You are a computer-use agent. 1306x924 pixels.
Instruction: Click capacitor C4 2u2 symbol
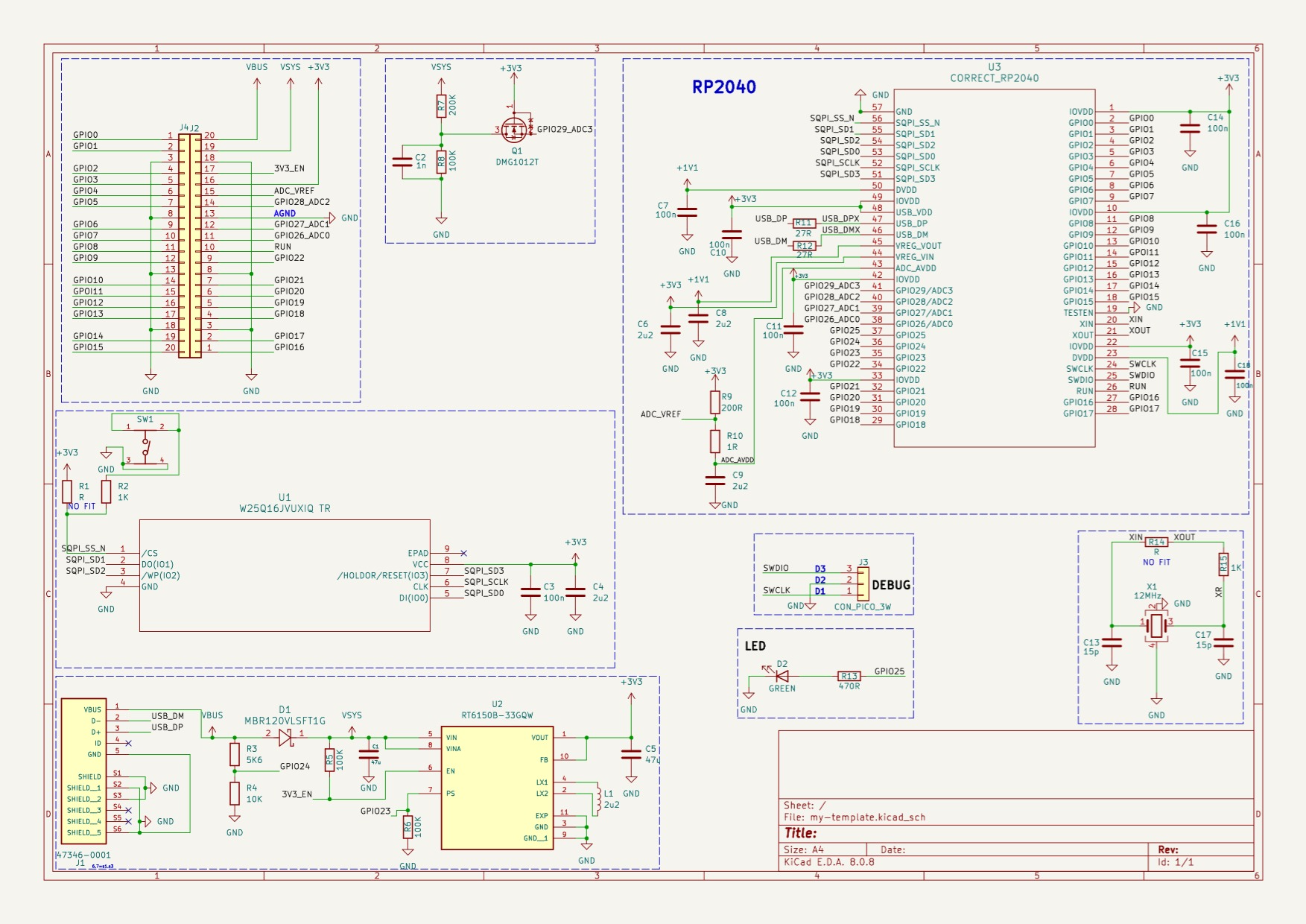[x=575, y=592]
